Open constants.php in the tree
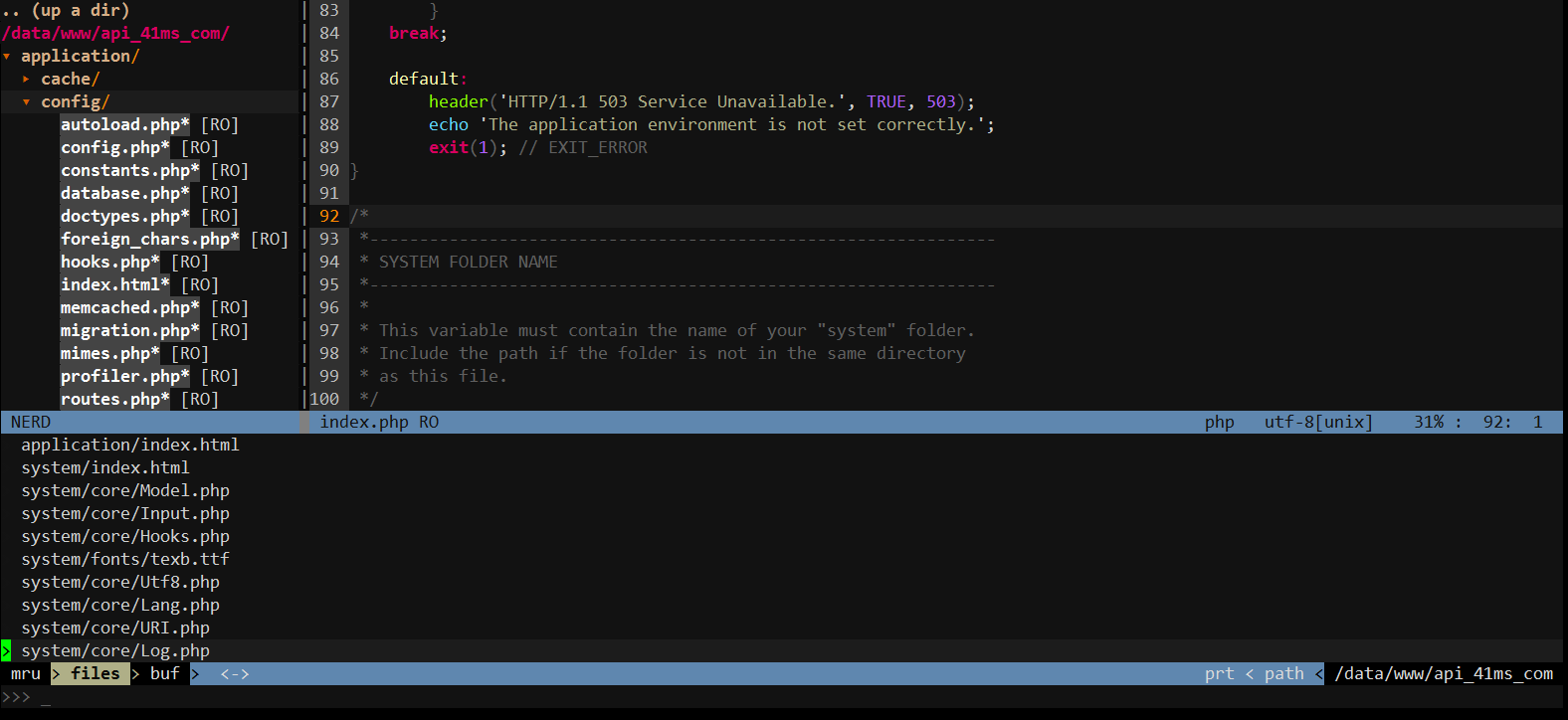The height and width of the screenshot is (720, 1568). tap(129, 171)
